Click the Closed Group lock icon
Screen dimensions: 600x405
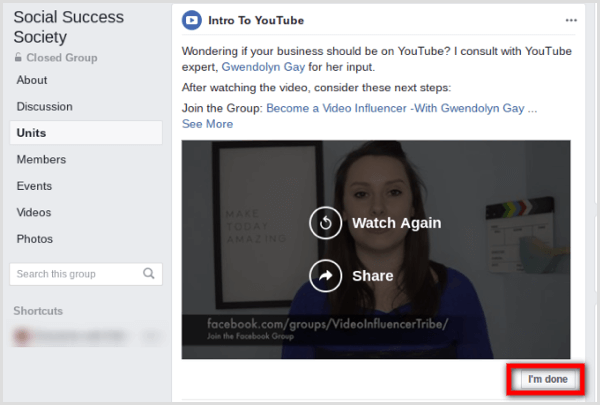pos(18,57)
